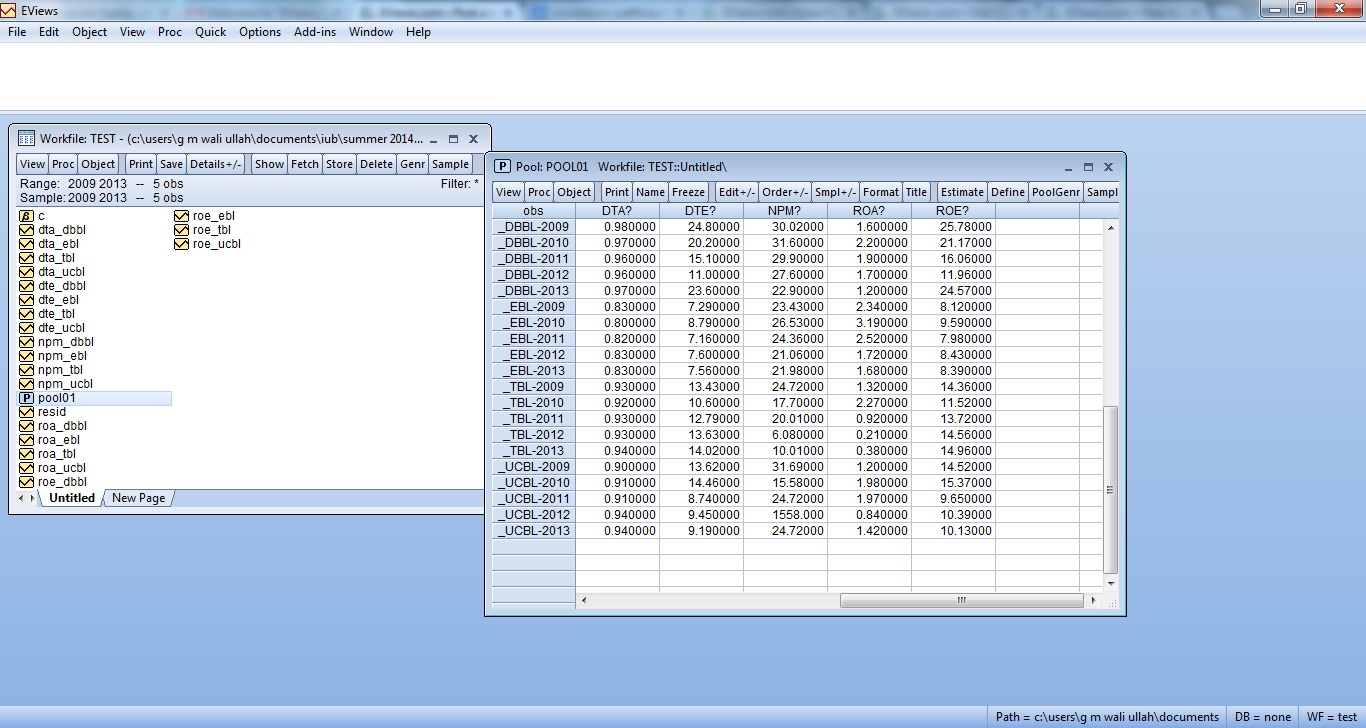The height and width of the screenshot is (728, 1366).
Task: Open the Window menu
Action: 371,32
